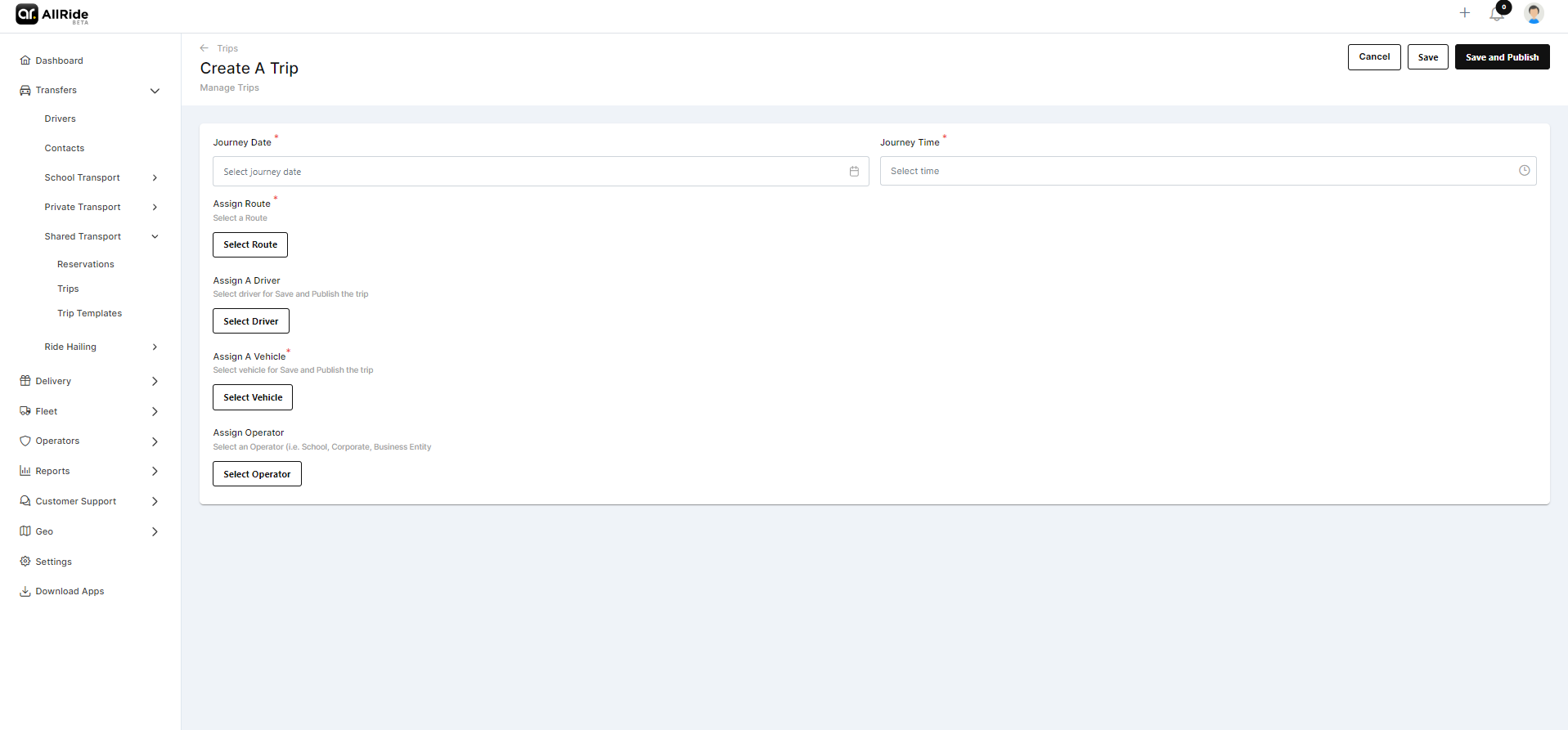Expand the School Transport submenu
This screenshot has height=730, width=1568.
point(155,177)
